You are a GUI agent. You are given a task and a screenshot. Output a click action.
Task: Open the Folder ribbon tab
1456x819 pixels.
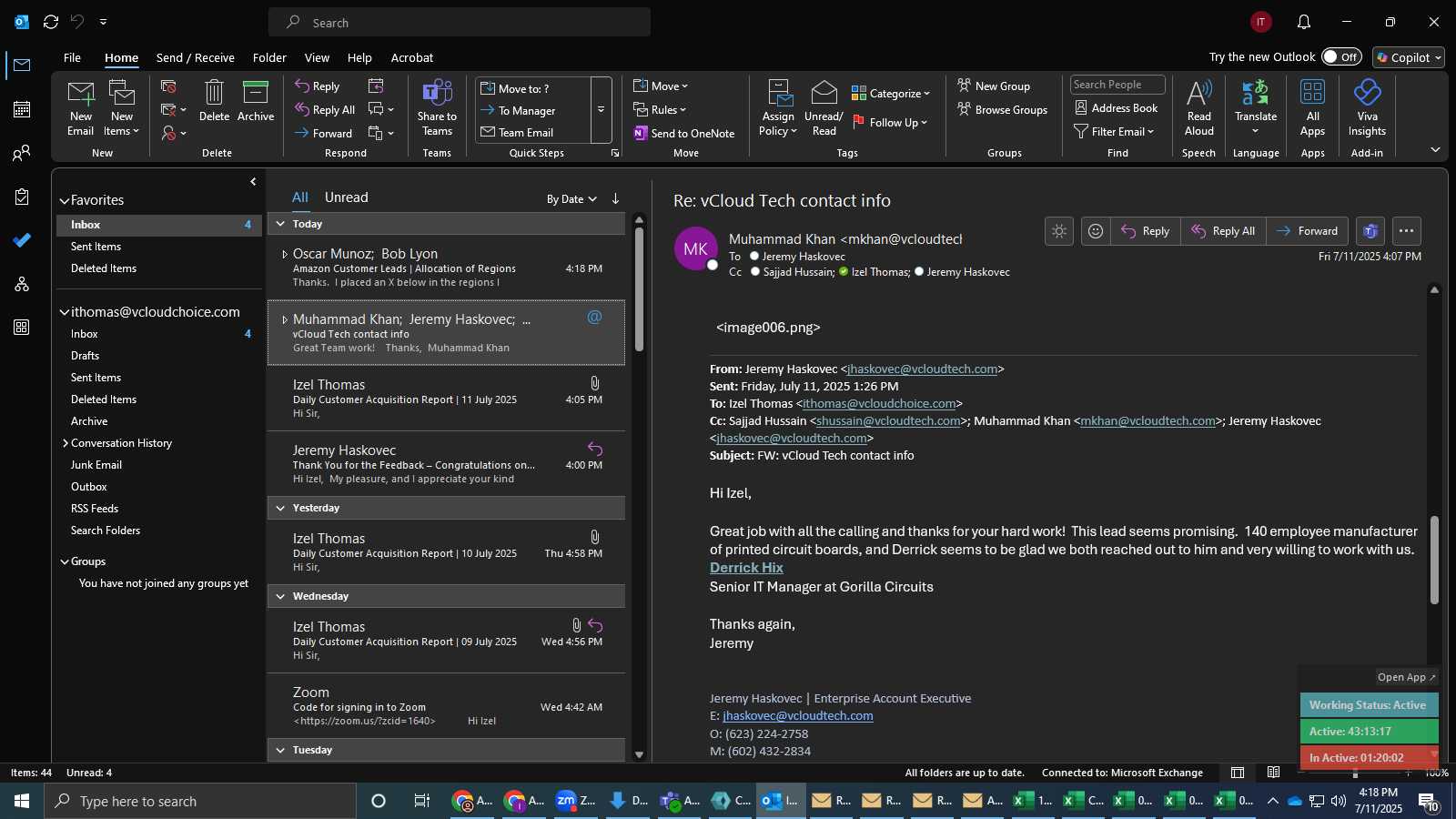(x=269, y=57)
